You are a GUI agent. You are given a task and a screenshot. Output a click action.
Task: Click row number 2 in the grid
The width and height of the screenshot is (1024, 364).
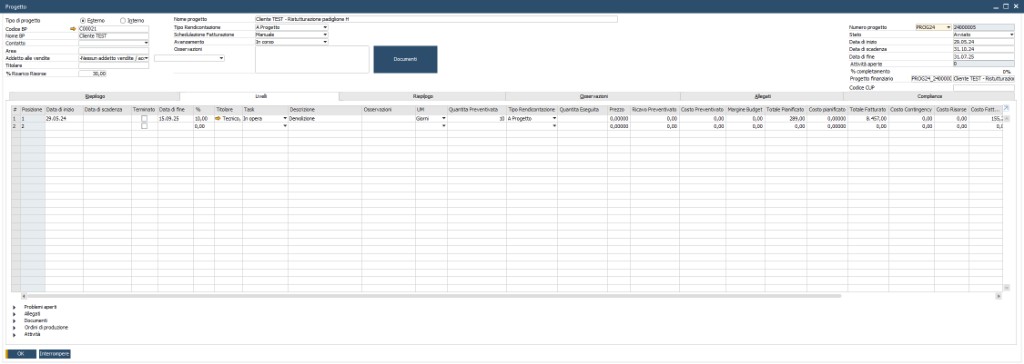pyautogui.click(x=16, y=126)
